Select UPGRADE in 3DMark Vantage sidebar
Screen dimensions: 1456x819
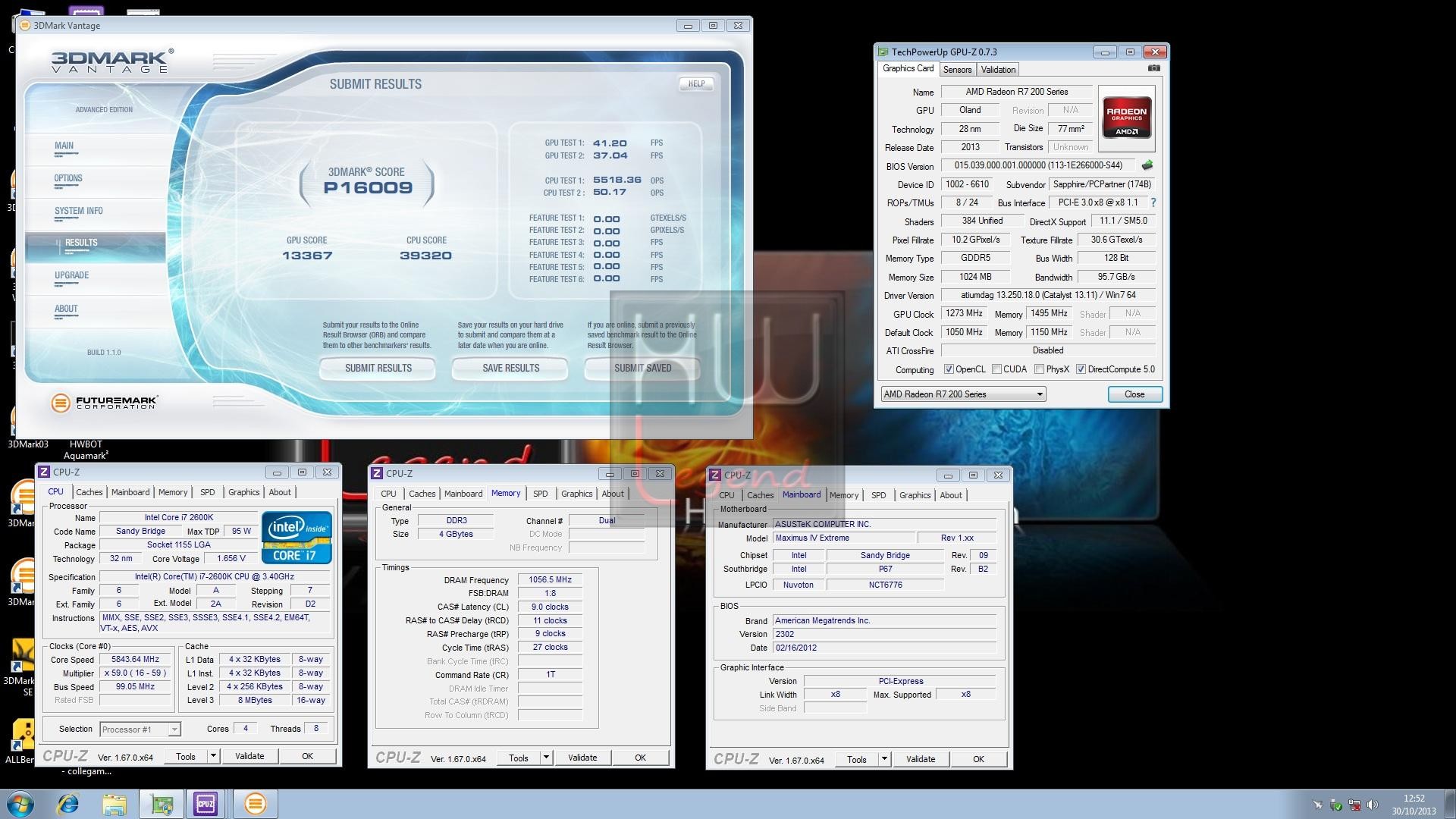[x=72, y=276]
